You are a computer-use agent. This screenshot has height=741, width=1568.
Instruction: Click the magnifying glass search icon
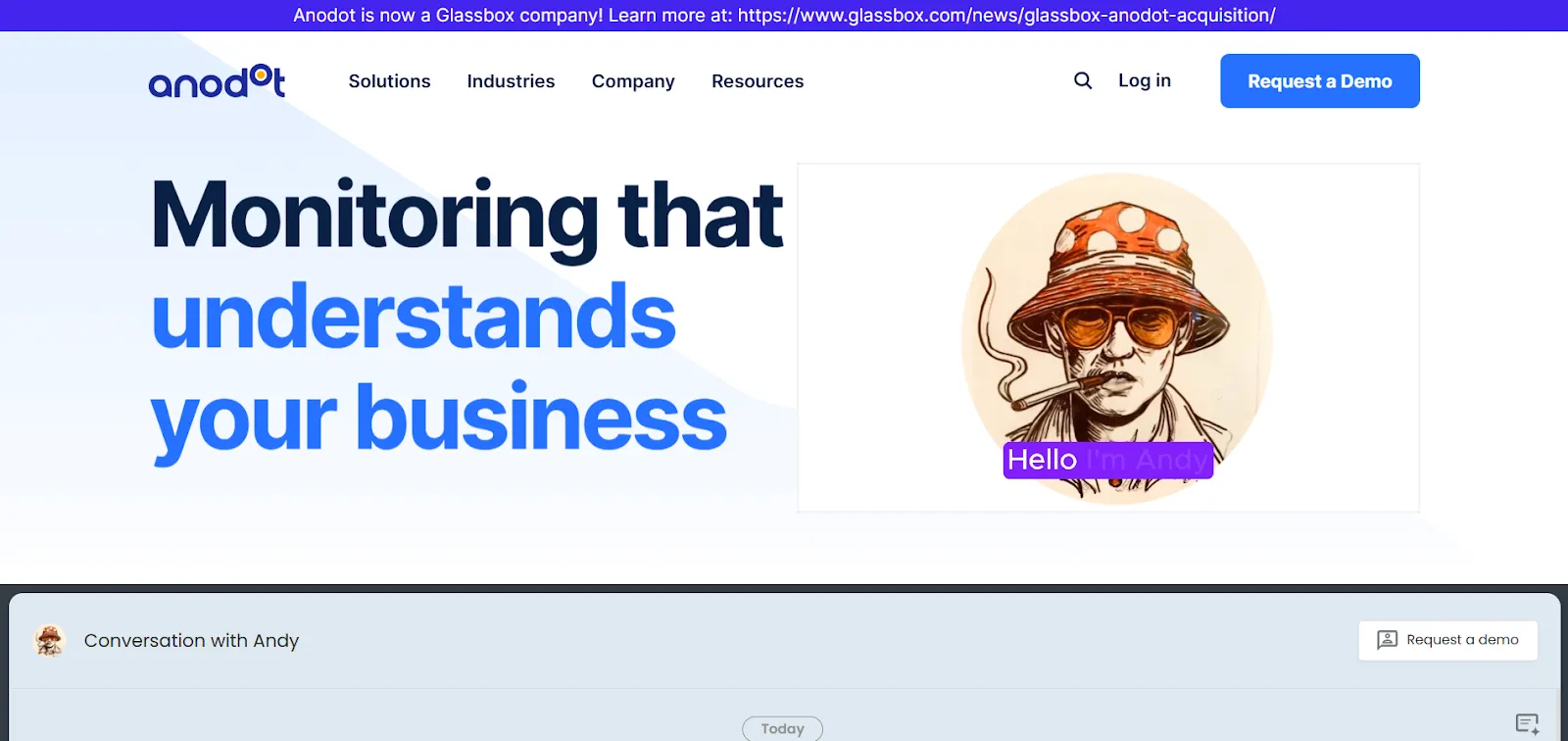click(1083, 80)
